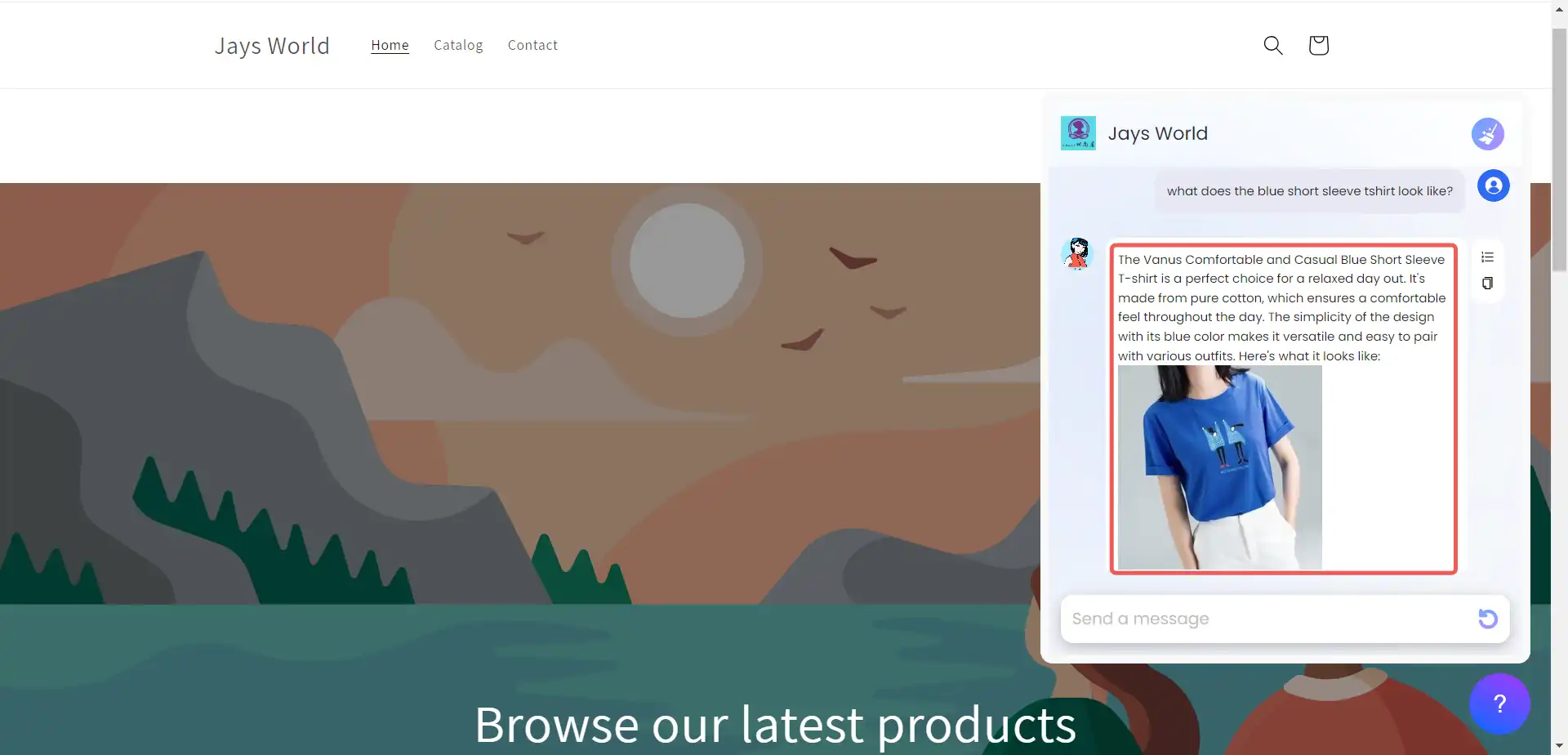
Task: Click the Vanus T-shirt description text
Action: click(x=1281, y=307)
